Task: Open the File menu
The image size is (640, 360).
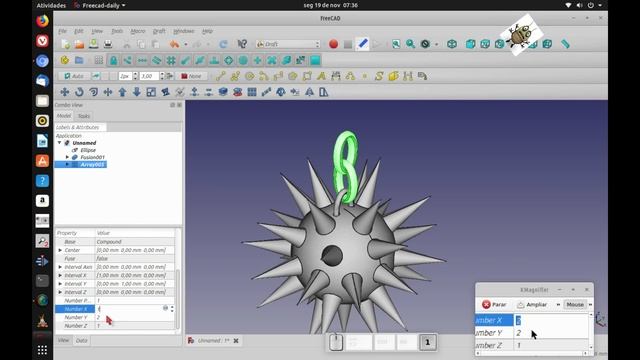Action: point(62,31)
